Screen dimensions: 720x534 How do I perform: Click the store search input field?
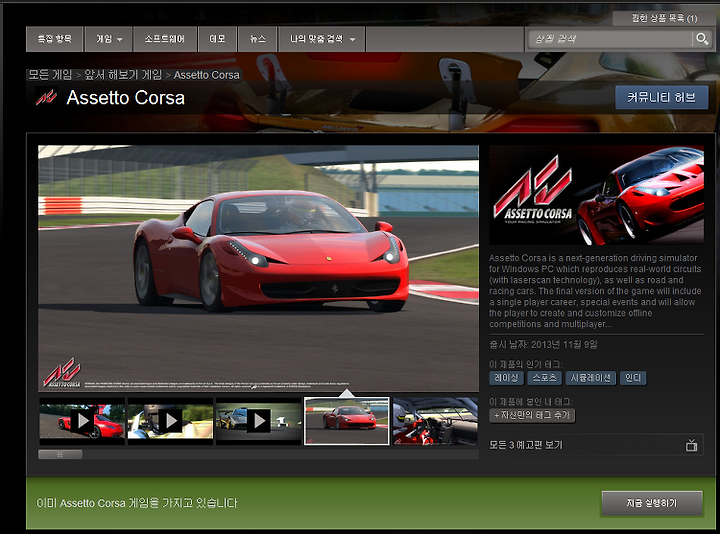point(610,39)
